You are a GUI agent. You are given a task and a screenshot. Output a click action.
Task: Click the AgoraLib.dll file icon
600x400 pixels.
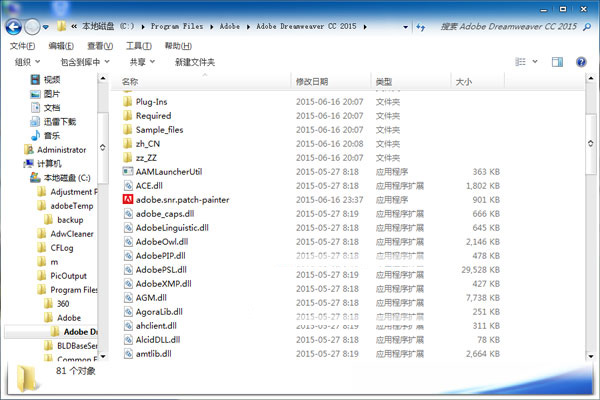pos(128,312)
